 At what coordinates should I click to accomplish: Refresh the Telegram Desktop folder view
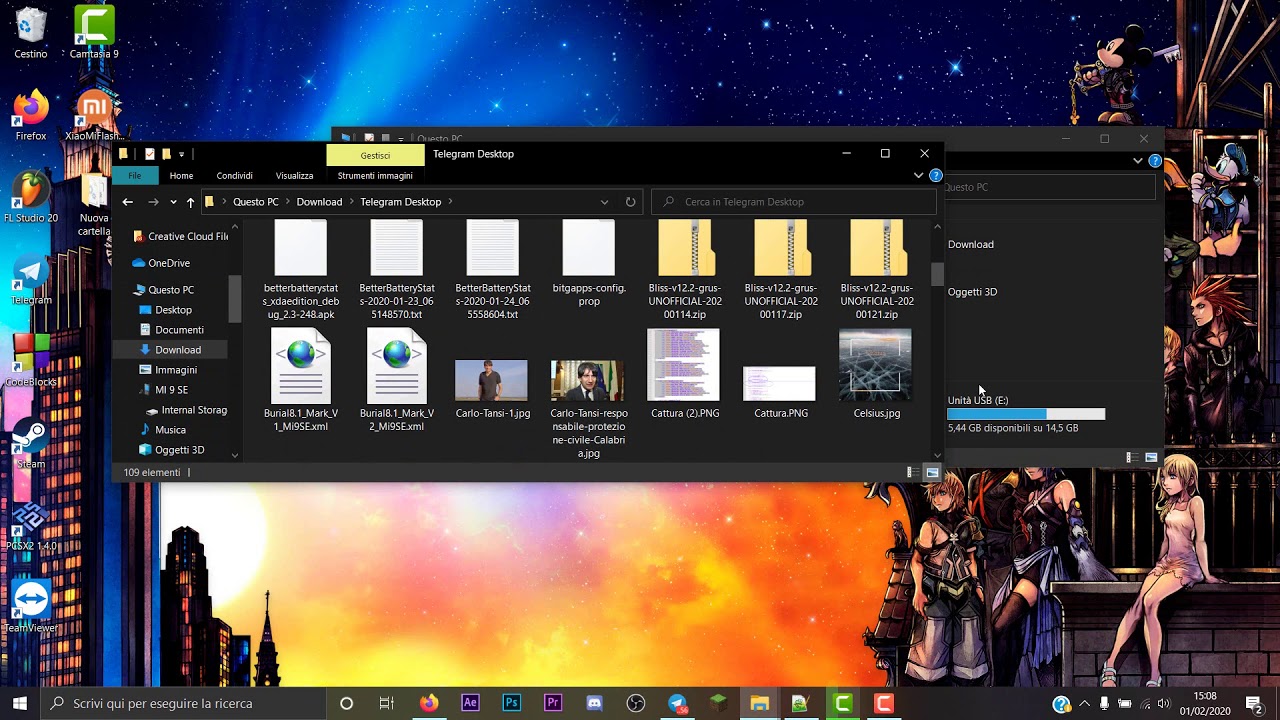630,202
